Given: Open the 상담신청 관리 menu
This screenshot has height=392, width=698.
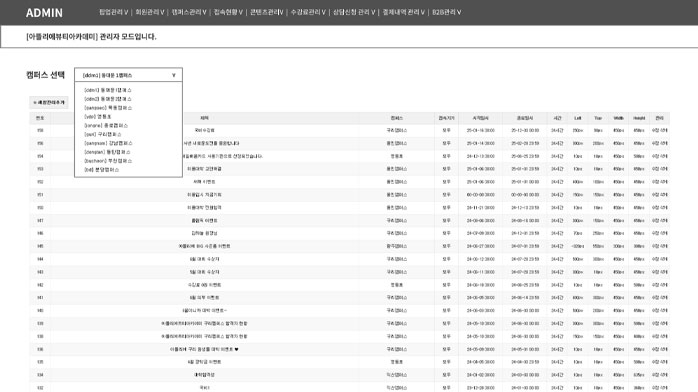Looking at the screenshot, I should [x=354, y=12].
